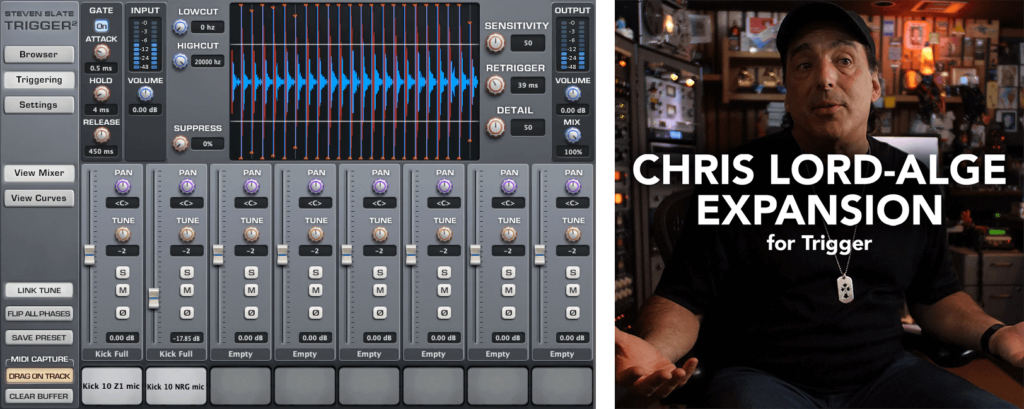Click the Lowcut 0 hz value field
1024x409 pixels.
coord(208,27)
